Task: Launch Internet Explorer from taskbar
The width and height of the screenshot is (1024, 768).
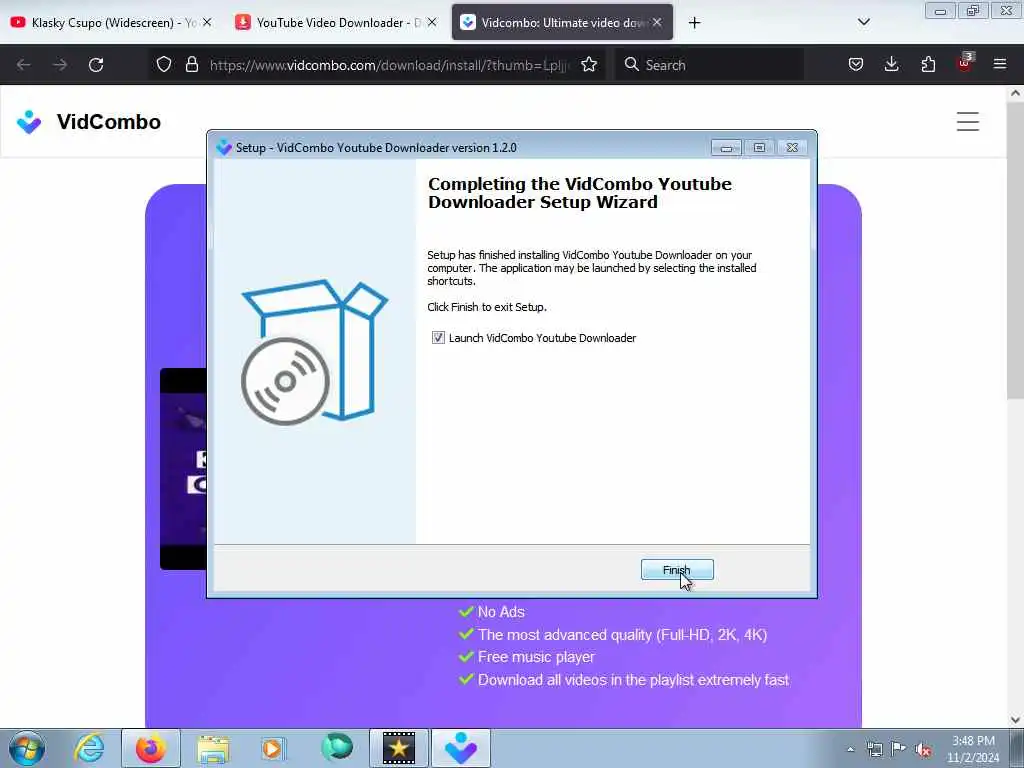Action: coord(89,748)
